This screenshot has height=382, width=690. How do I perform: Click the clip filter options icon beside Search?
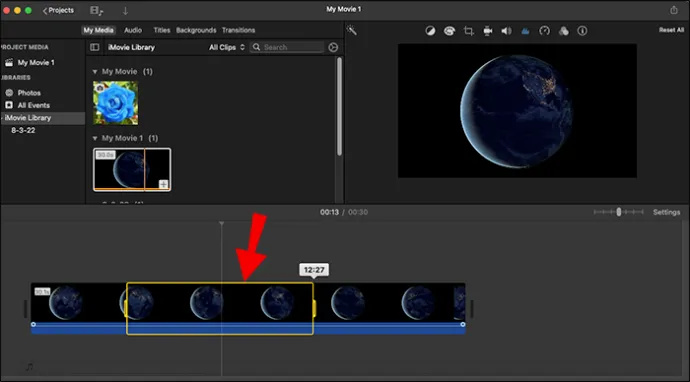point(333,47)
